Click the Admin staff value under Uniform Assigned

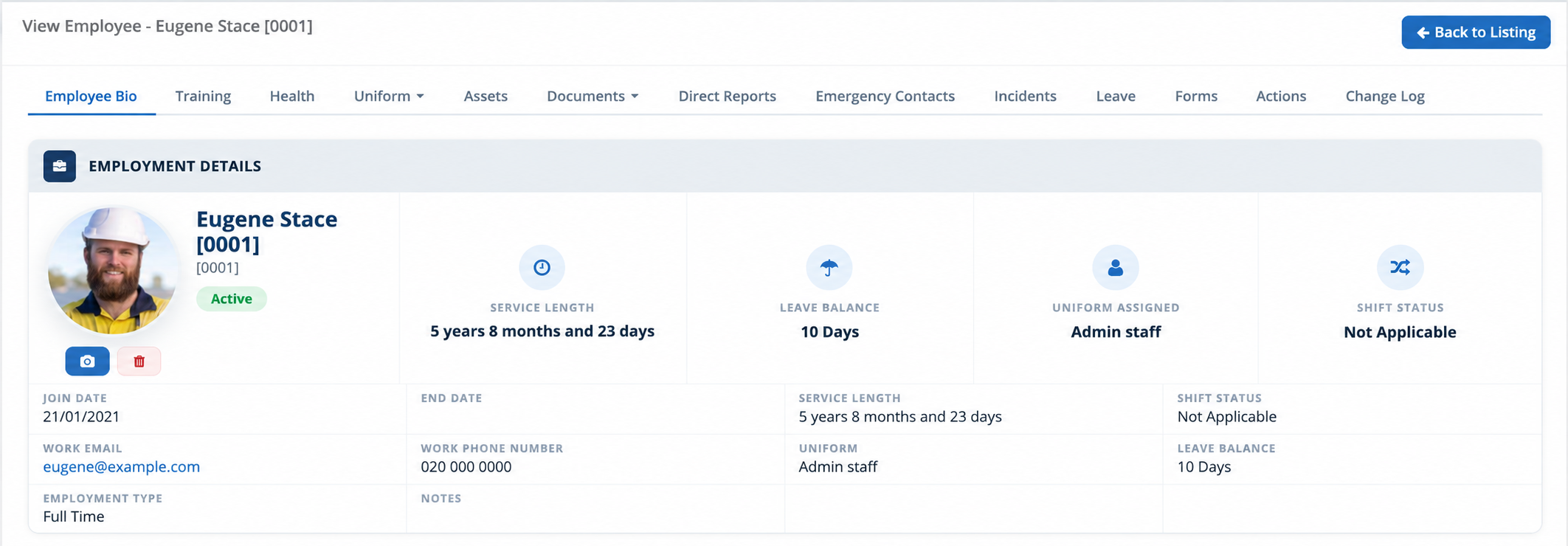coord(1116,332)
